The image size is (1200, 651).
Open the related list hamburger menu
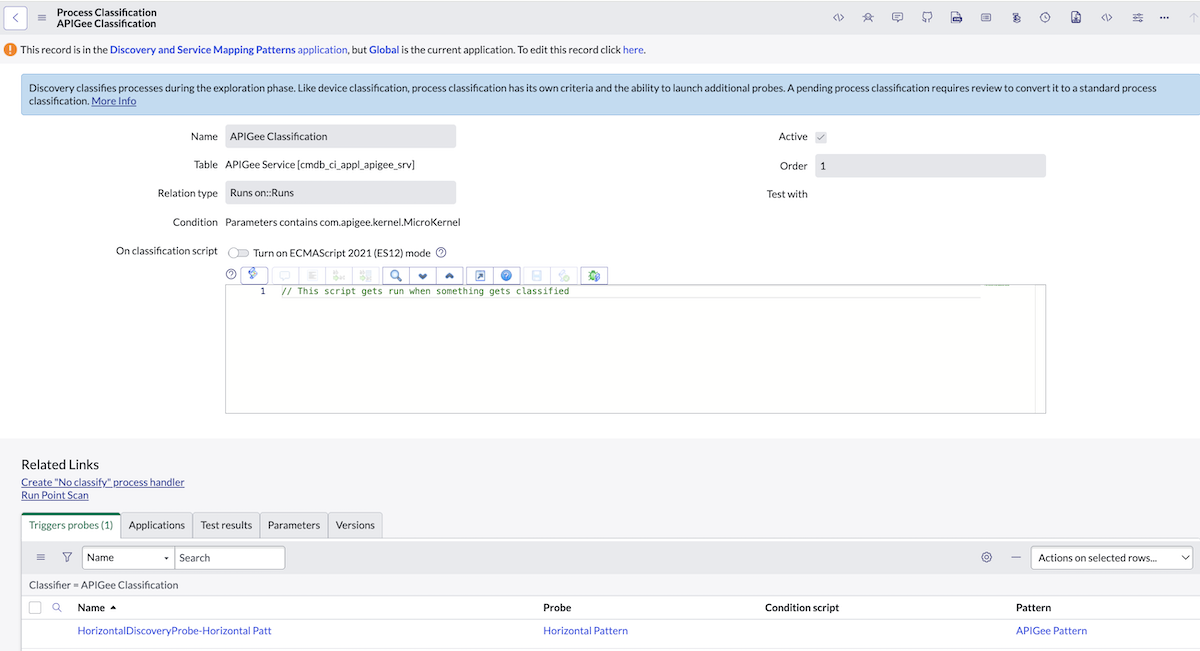click(41, 557)
